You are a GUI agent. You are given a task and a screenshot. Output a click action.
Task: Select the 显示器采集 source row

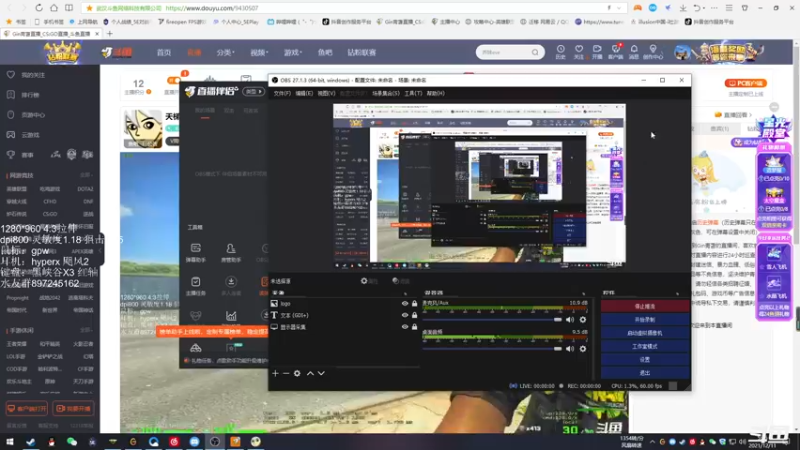click(344, 327)
